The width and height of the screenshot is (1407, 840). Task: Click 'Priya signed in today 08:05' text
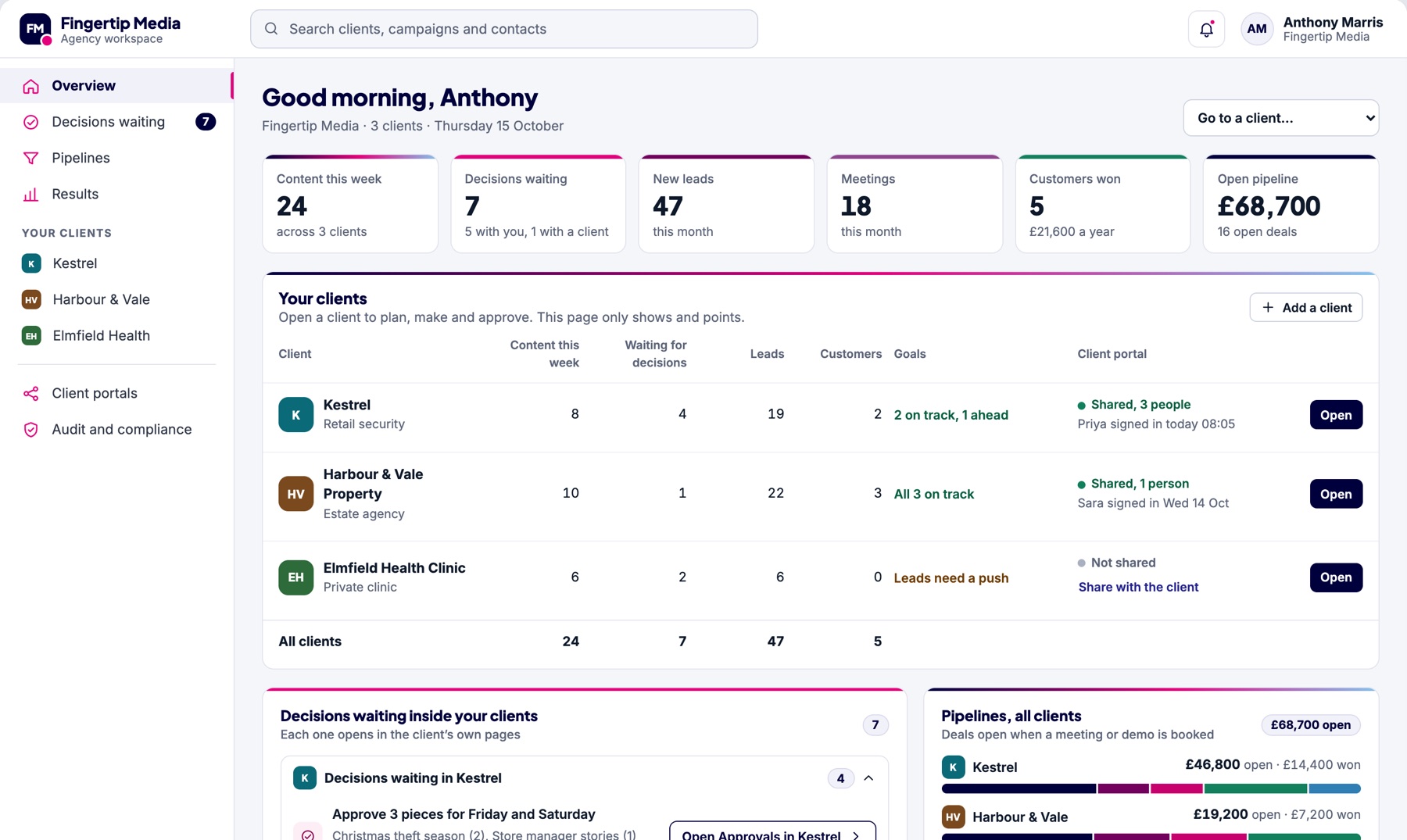click(1156, 424)
